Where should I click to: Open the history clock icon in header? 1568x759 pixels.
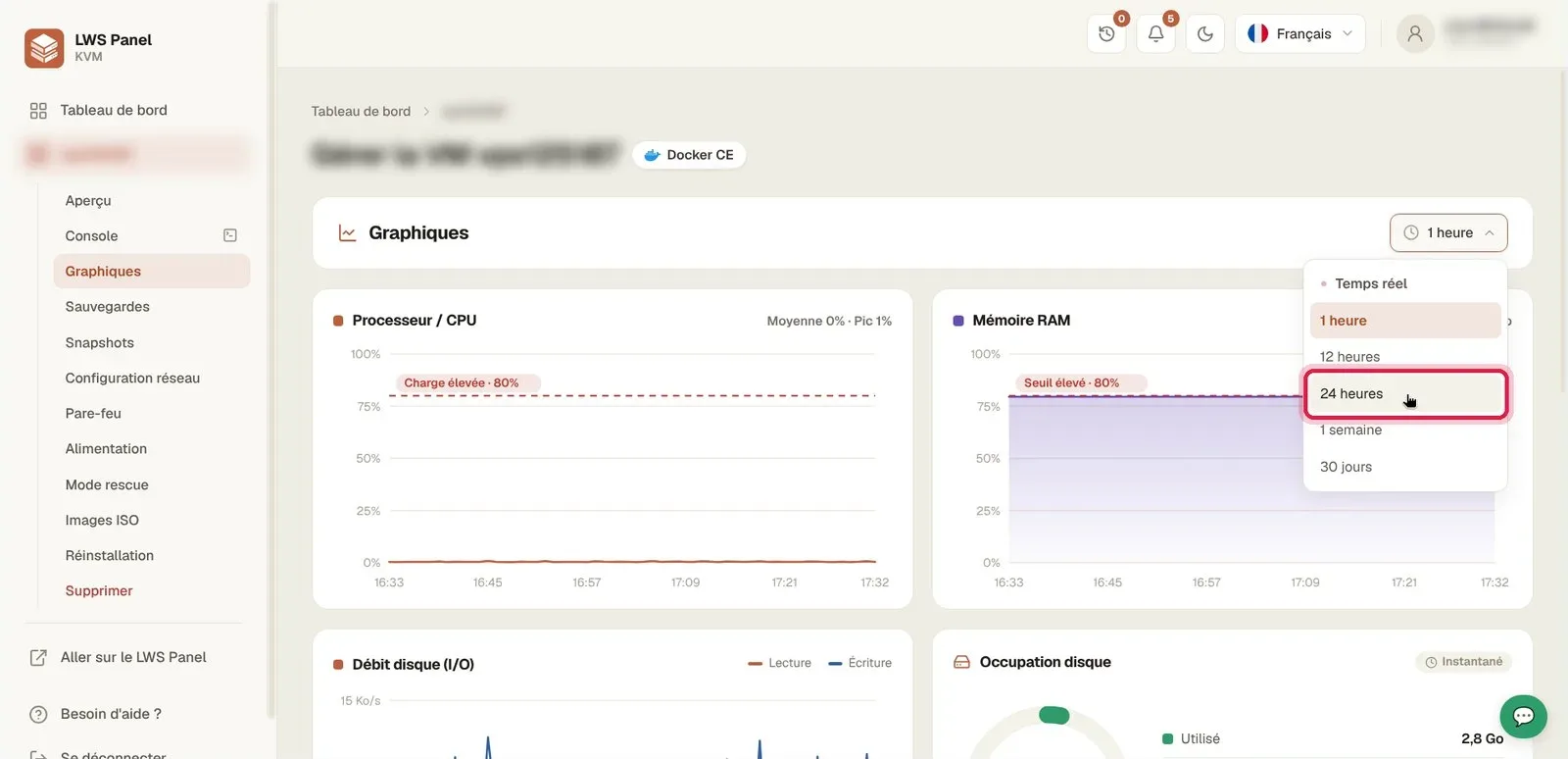point(1106,34)
